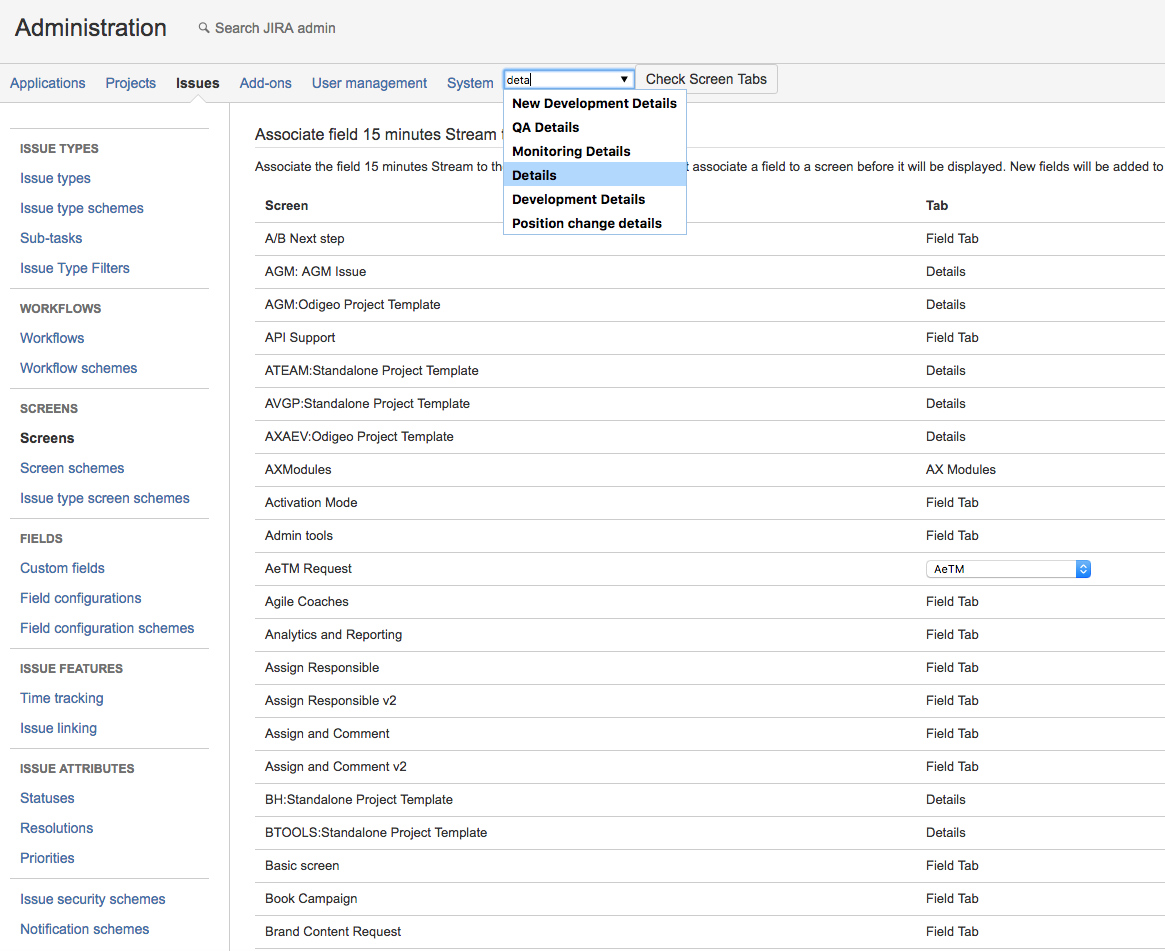Open the combo box dropdown arrow

pos(624,80)
